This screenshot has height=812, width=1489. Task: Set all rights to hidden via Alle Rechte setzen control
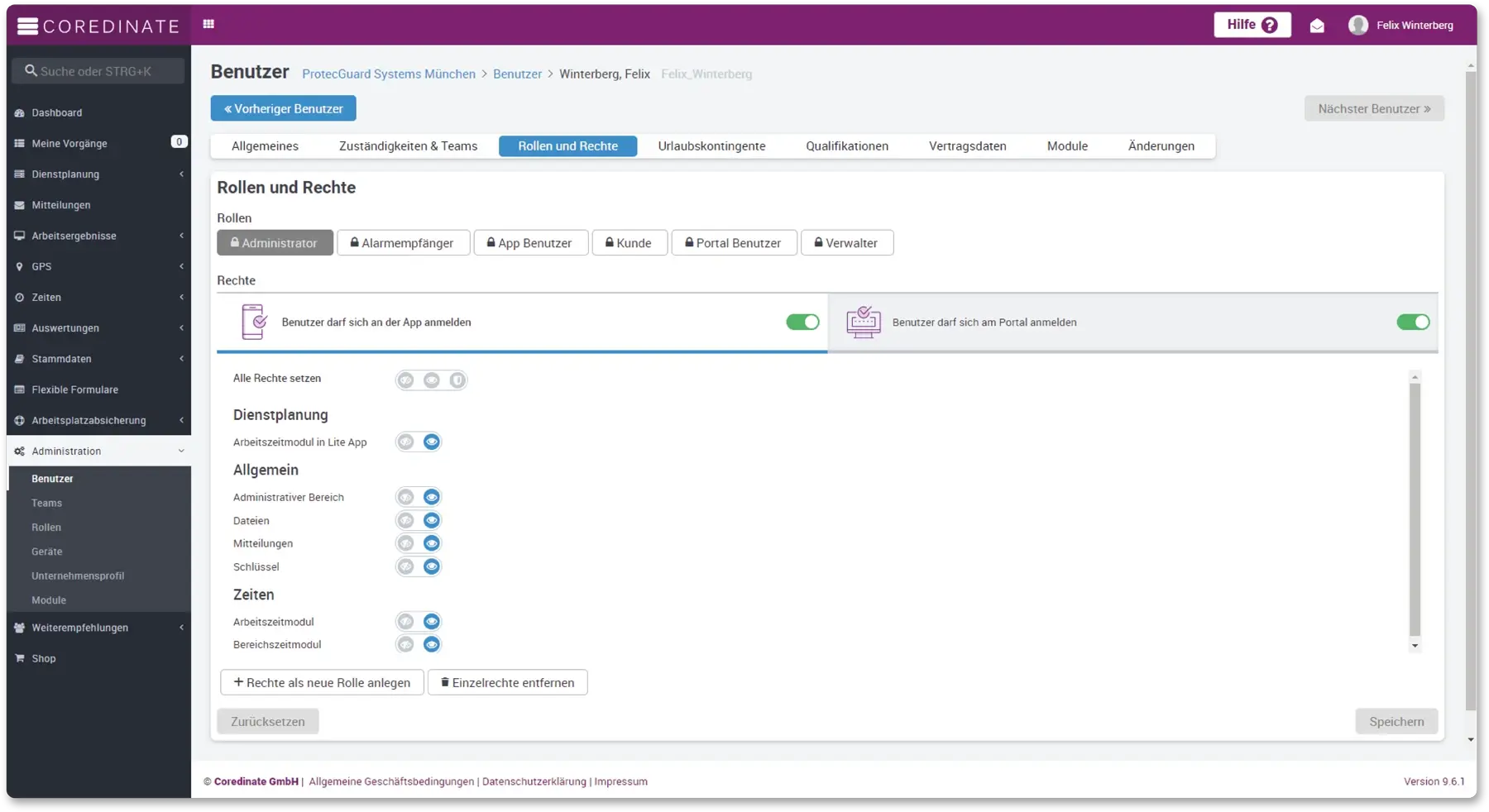405,380
